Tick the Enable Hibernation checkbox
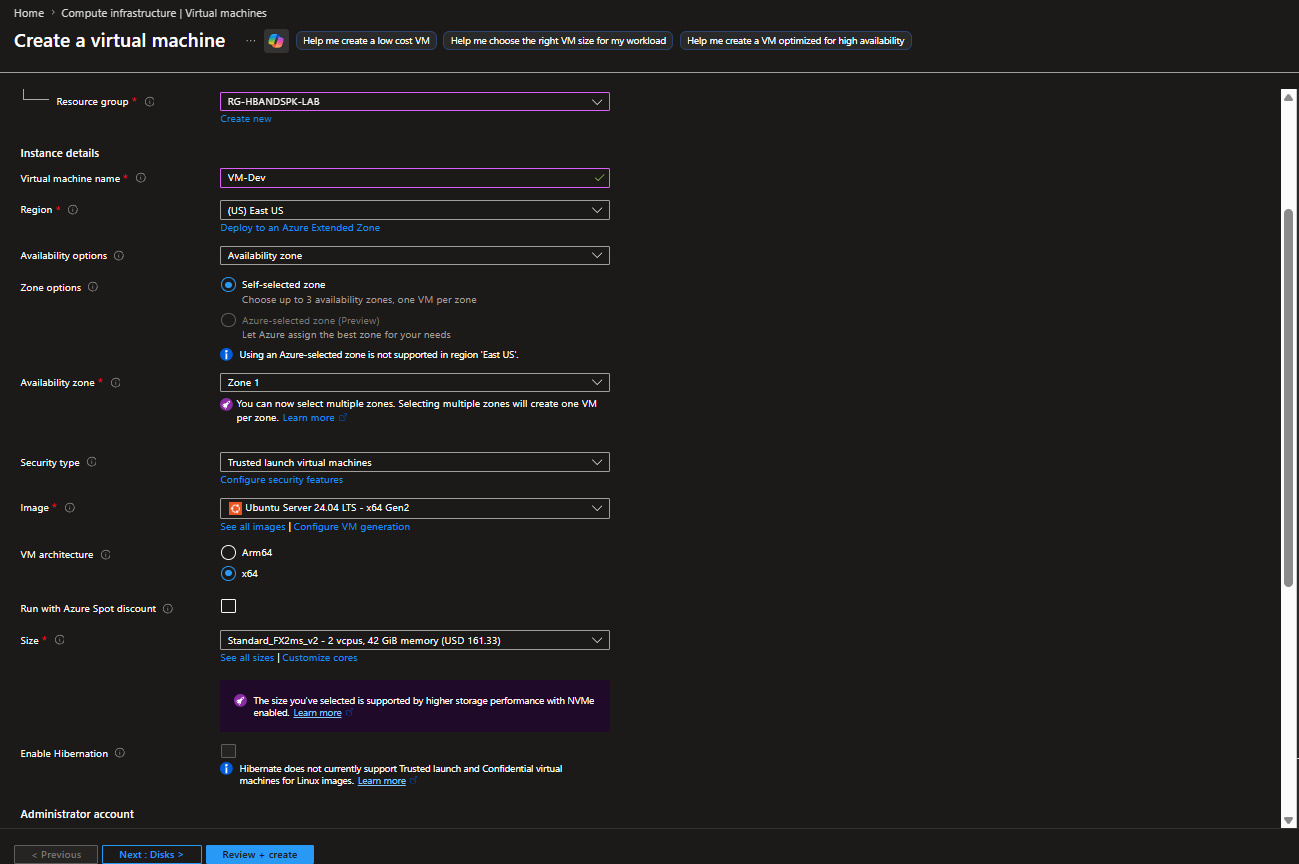This screenshot has height=864, width=1299. pyautogui.click(x=228, y=751)
